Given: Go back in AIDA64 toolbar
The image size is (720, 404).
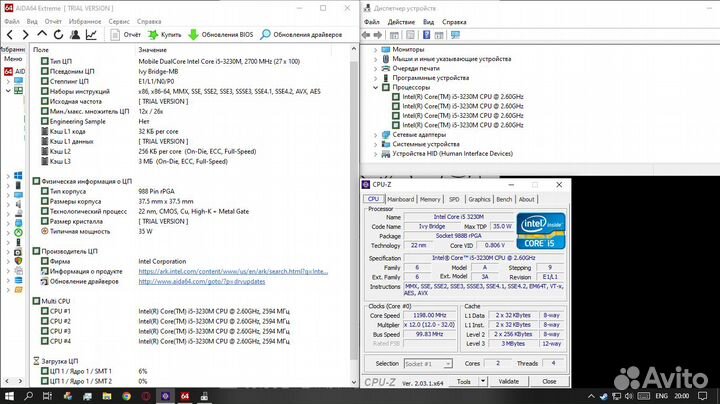Looking at the screenshot, I should click(10, 34).
